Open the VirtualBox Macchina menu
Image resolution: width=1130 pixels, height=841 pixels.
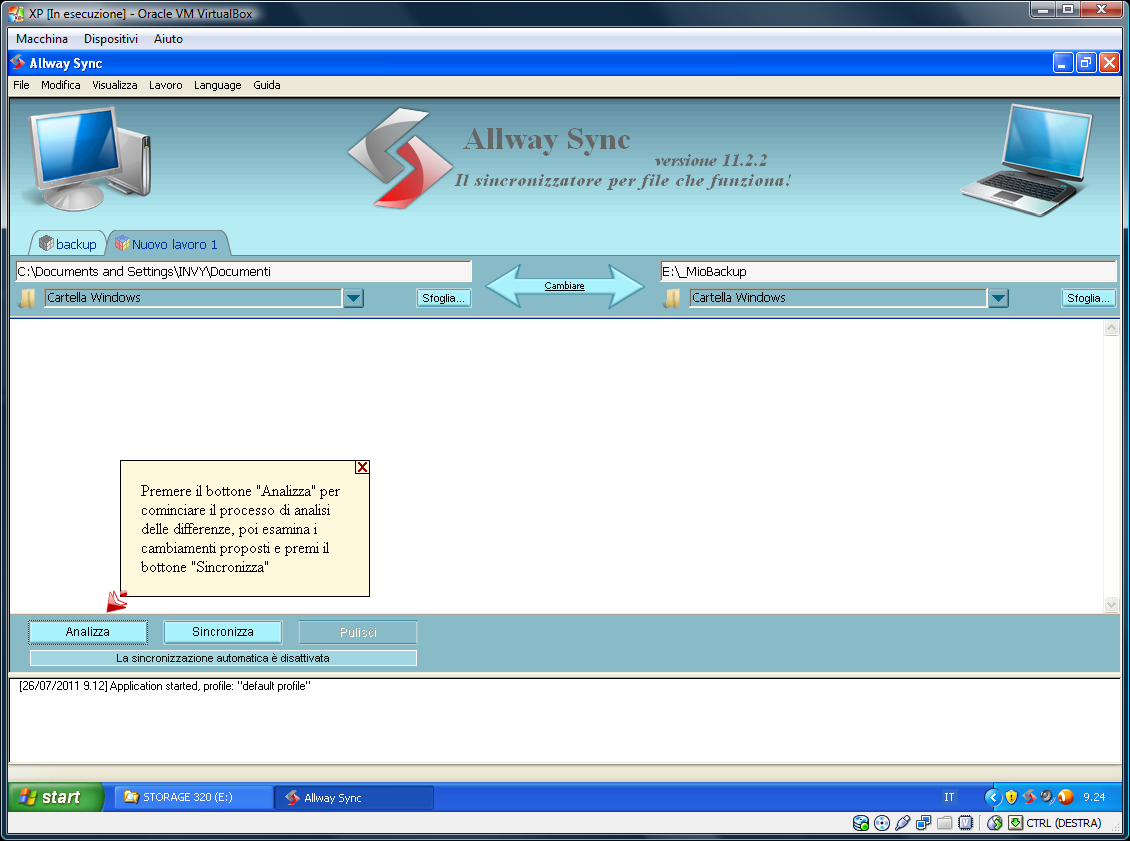[42, 39]
